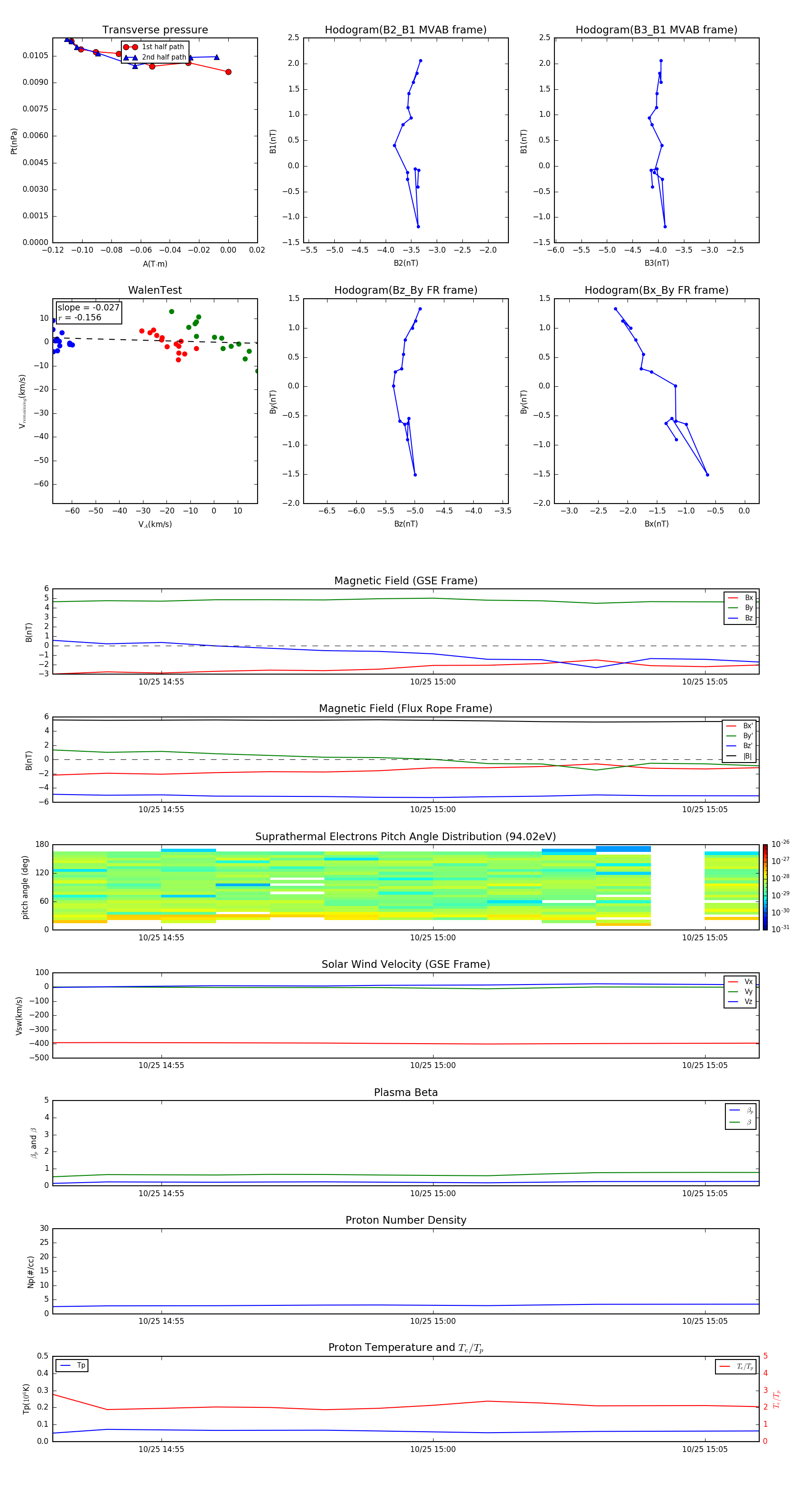
Task: Click the pitch angle colorbar
Action: (765, 887)
